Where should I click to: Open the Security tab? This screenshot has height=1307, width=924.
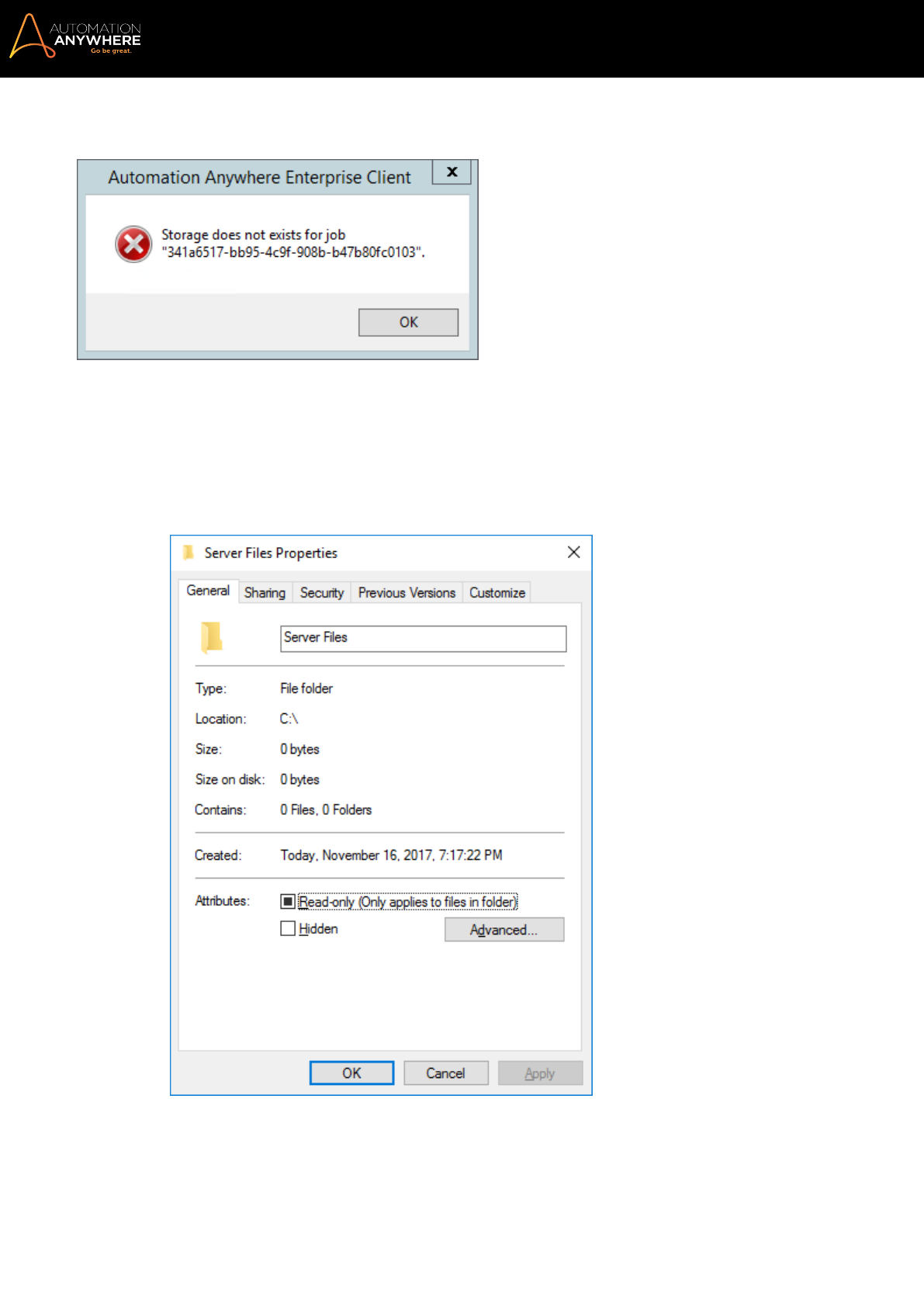[x=322, y=592]
